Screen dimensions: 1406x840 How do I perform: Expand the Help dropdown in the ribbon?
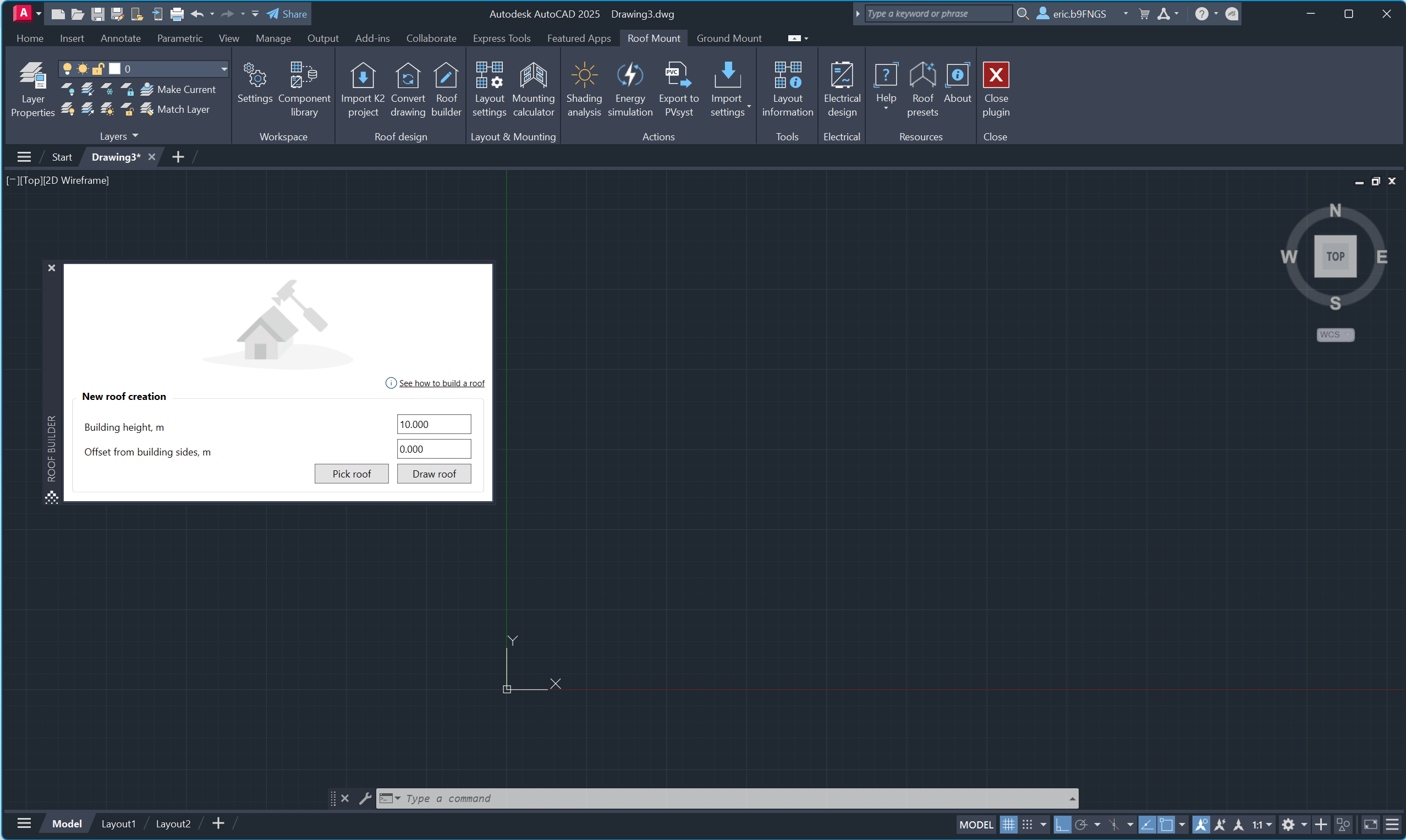click(x=885, y=108)
